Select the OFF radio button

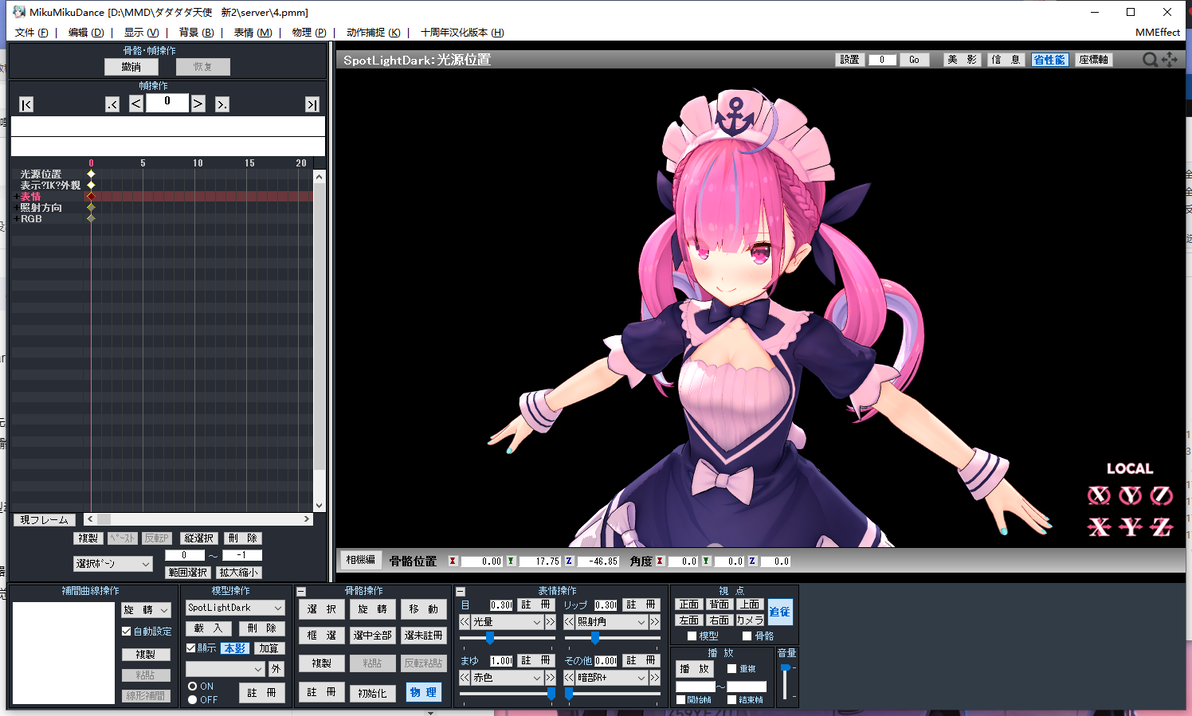point(192,699)
